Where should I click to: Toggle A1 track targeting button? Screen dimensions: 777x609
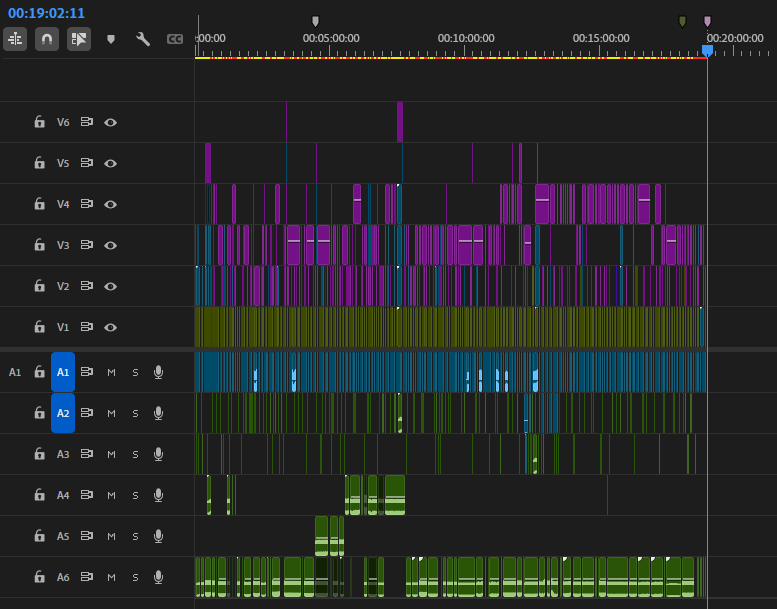63,372
